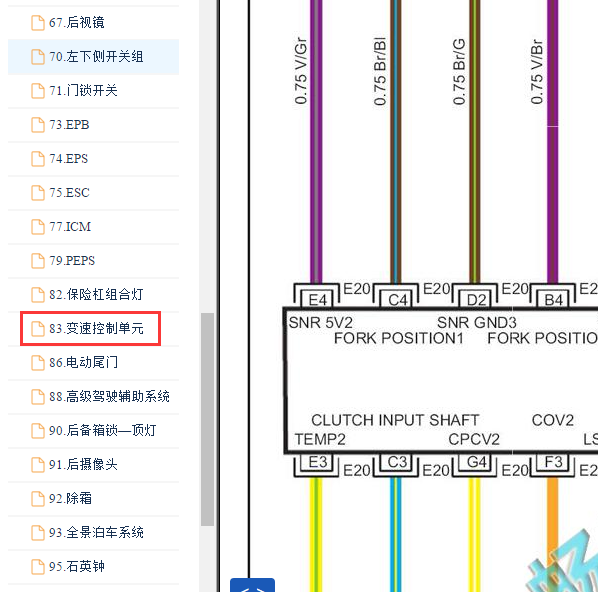
Task: Open the 90.后备箱锁—顶灯 entry
Action: tap(93, 430)
